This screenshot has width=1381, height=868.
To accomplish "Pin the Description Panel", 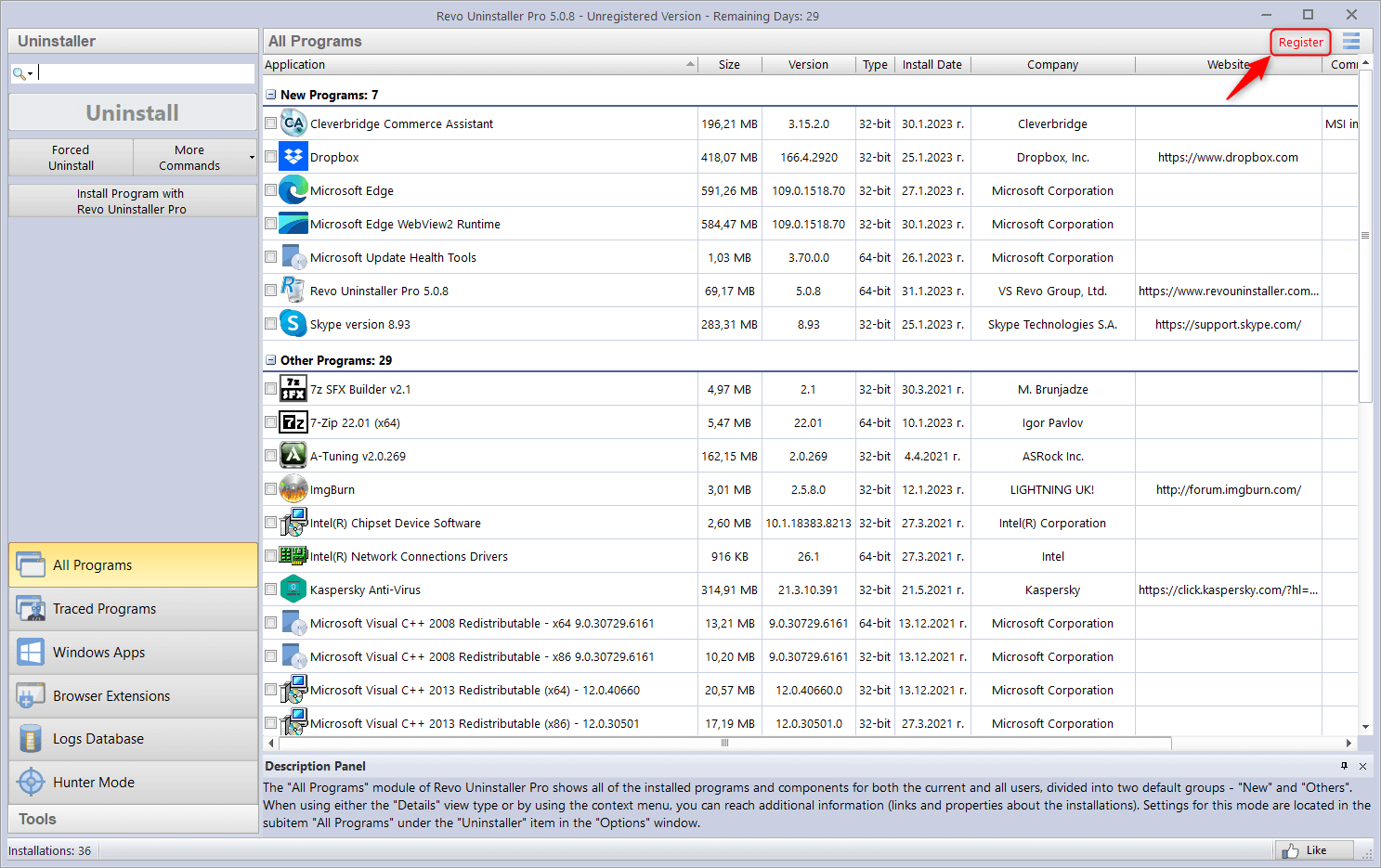I will 1344,766.
